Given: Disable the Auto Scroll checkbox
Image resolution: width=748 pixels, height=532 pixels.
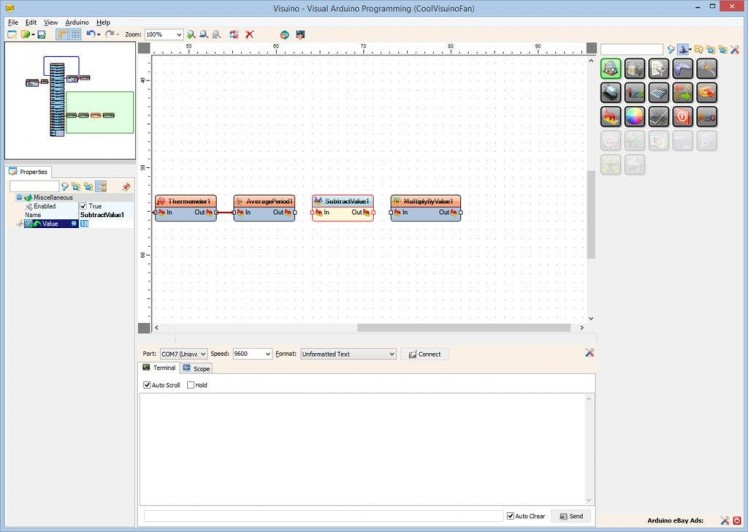Looking at the screenshot, I should point(148,385).
